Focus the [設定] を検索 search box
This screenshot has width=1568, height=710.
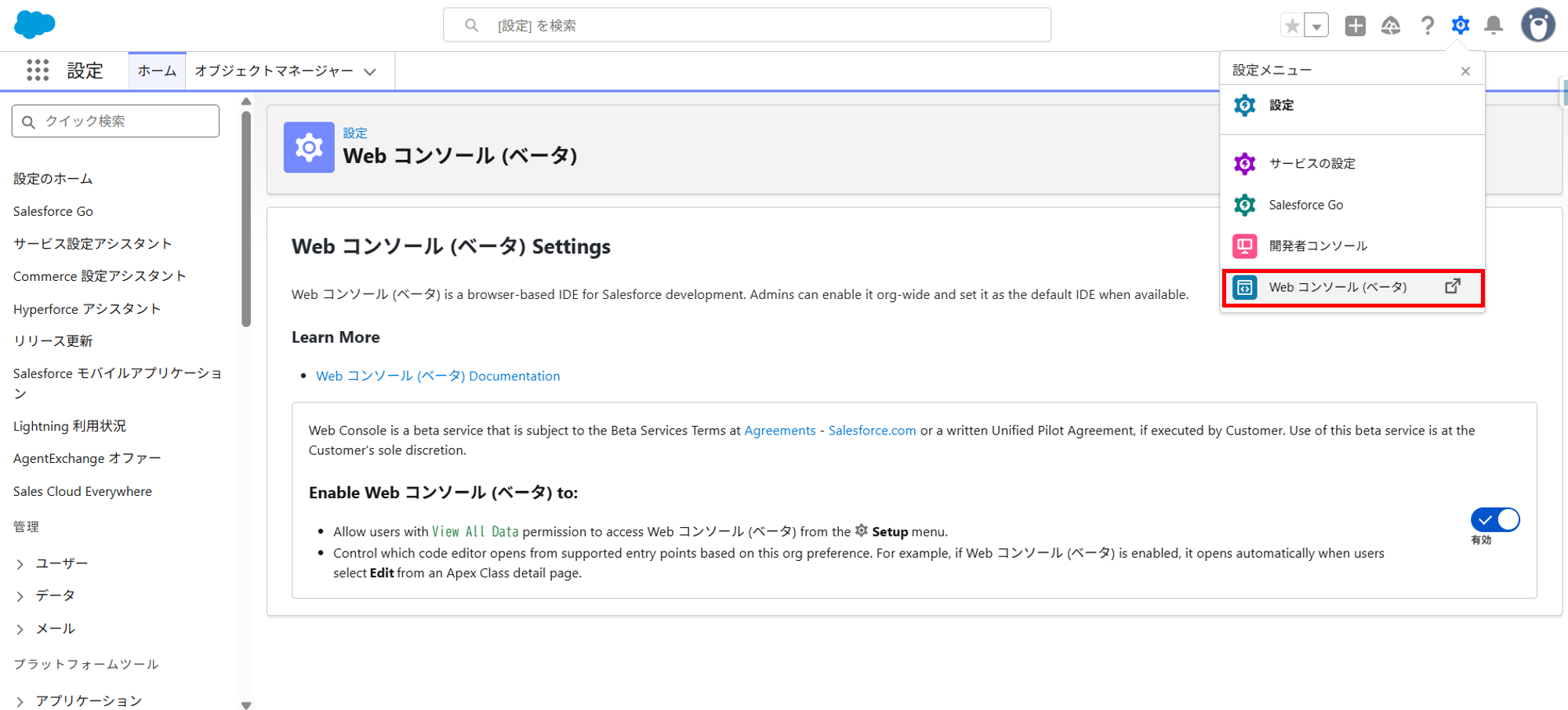(747, 25)
